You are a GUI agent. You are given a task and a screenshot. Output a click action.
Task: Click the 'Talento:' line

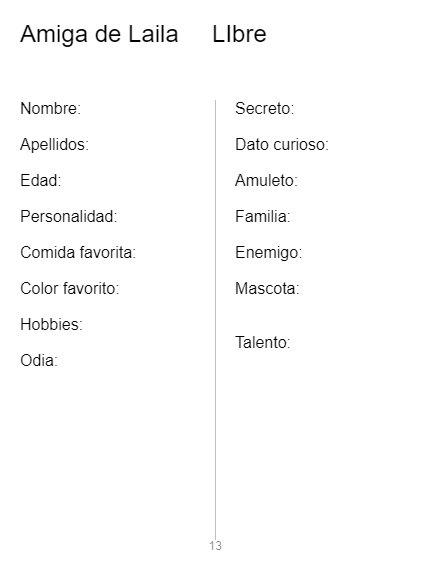pyautogui.click(x=262, y=342)
